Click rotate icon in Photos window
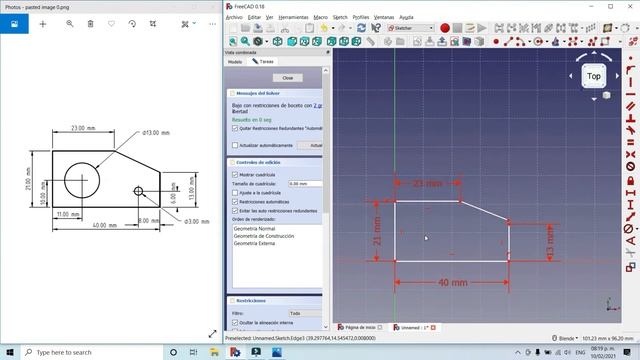Screen dimensions: 640x360 (x=132, y=24)
